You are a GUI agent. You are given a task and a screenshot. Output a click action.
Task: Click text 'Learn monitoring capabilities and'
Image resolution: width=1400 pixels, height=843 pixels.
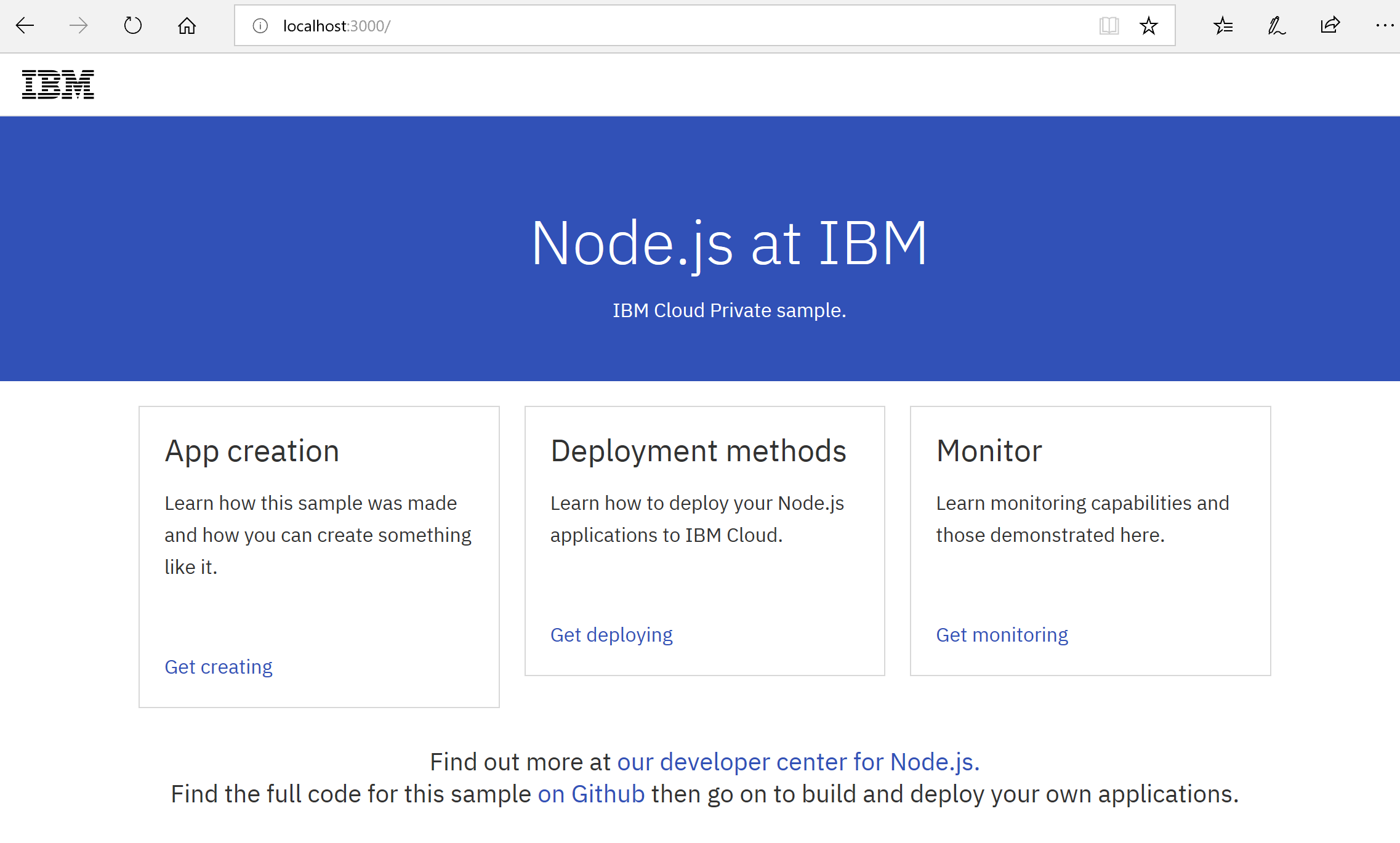click(1082, 503)
